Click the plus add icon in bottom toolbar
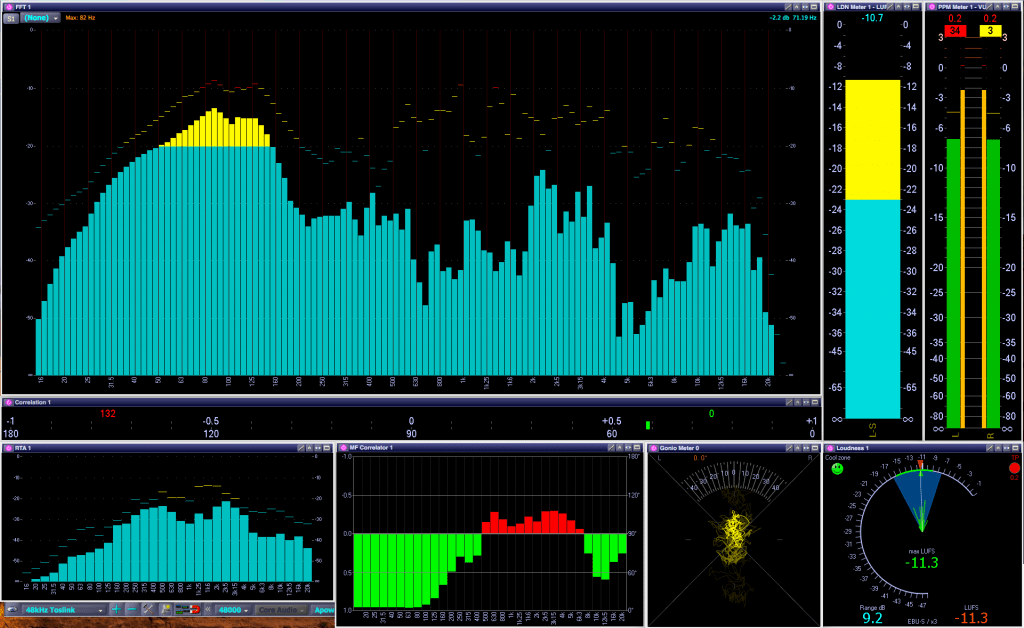 click(x=116, y=610)
